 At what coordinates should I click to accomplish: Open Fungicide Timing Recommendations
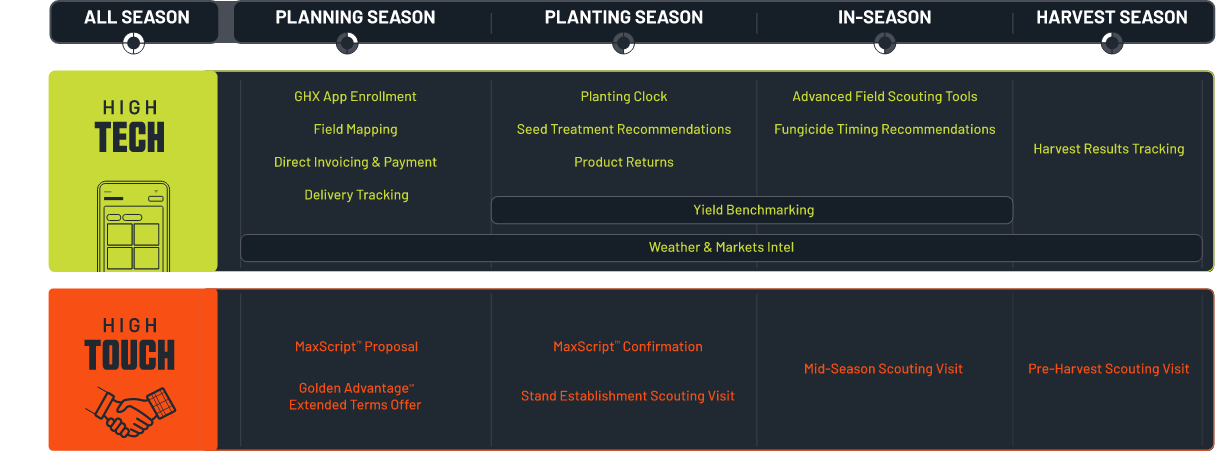coord(884,129)
